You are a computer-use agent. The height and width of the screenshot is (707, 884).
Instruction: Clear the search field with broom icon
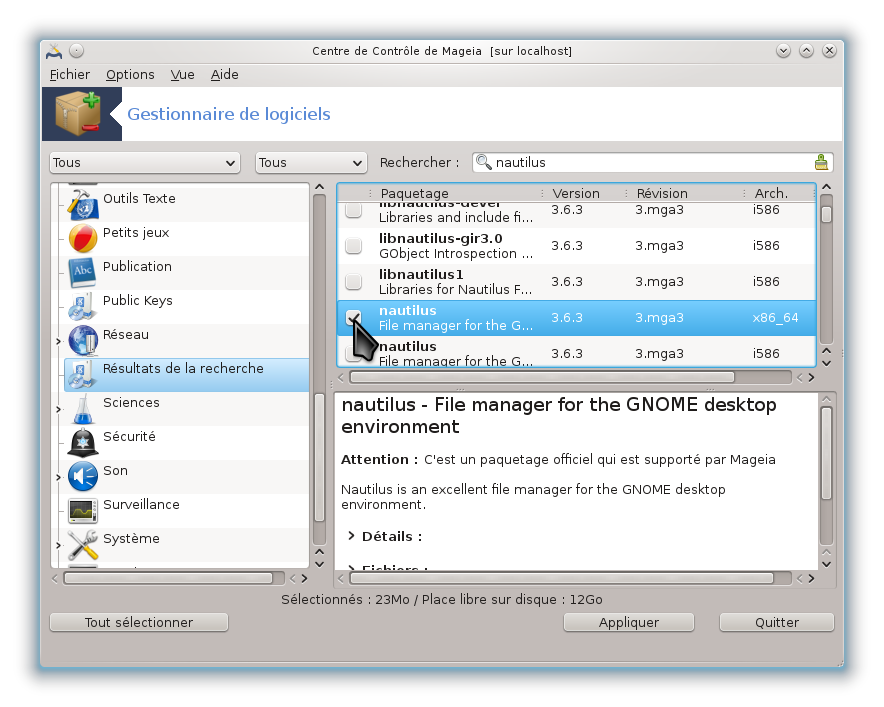(x=821, y=162)
